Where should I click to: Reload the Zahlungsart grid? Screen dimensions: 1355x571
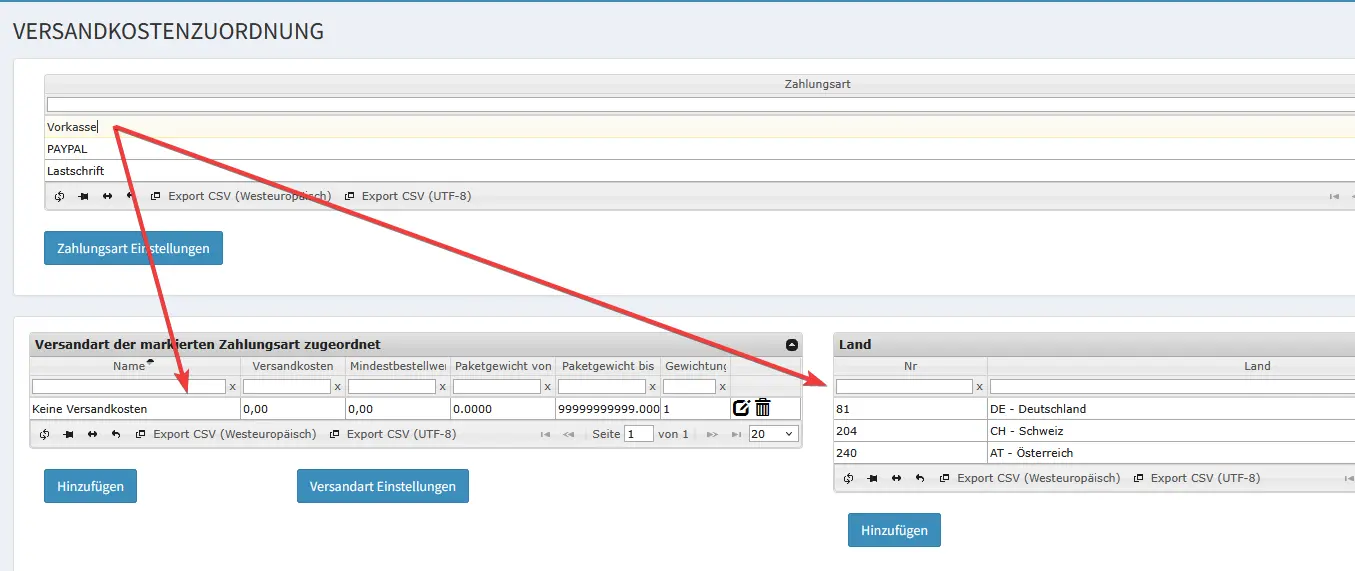[x=59, y=196]
